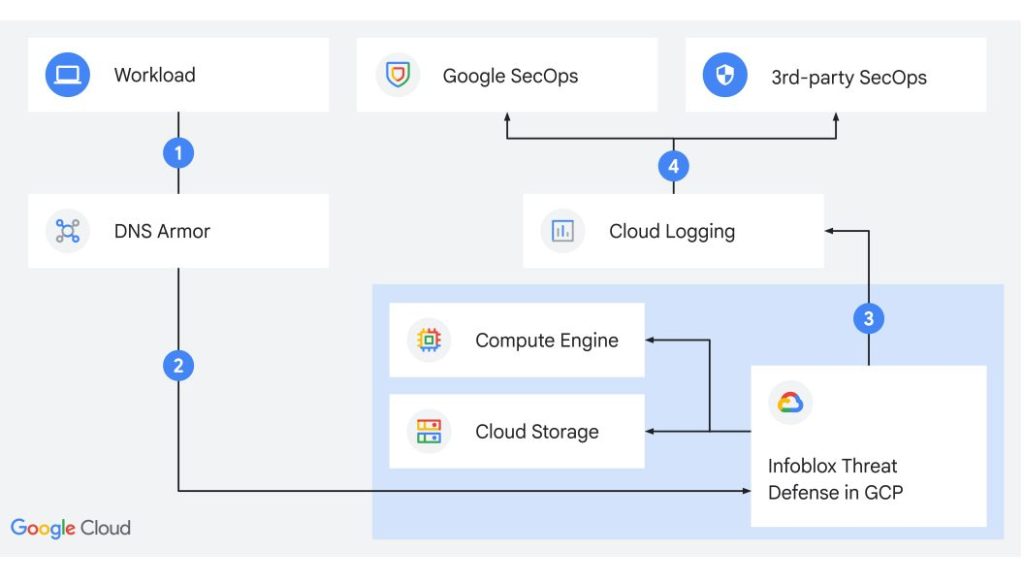This screenshot has height=585, width=1024.
Task: Click the Workload label text
Action: (155, 75)
